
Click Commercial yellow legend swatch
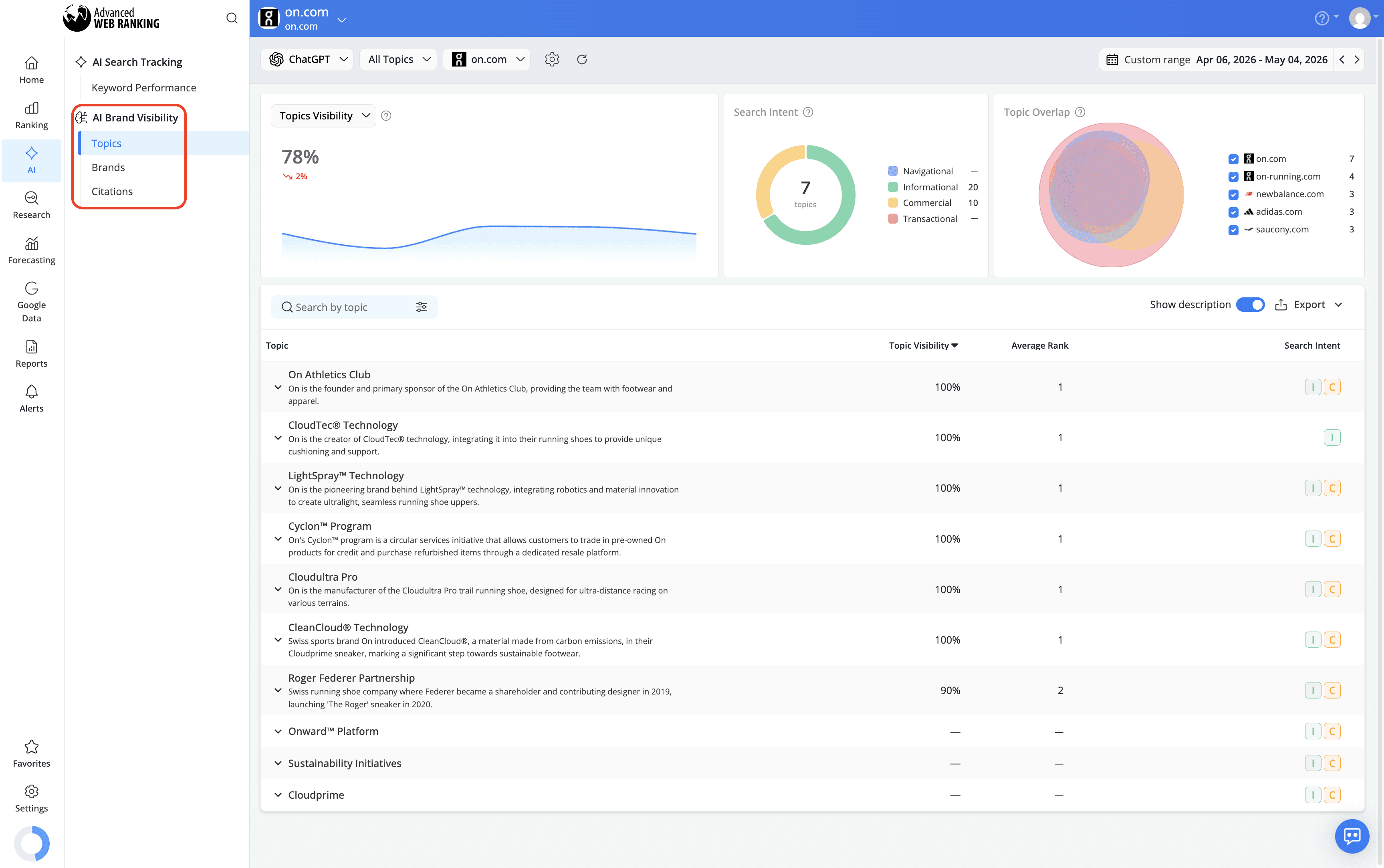point(893,203)
